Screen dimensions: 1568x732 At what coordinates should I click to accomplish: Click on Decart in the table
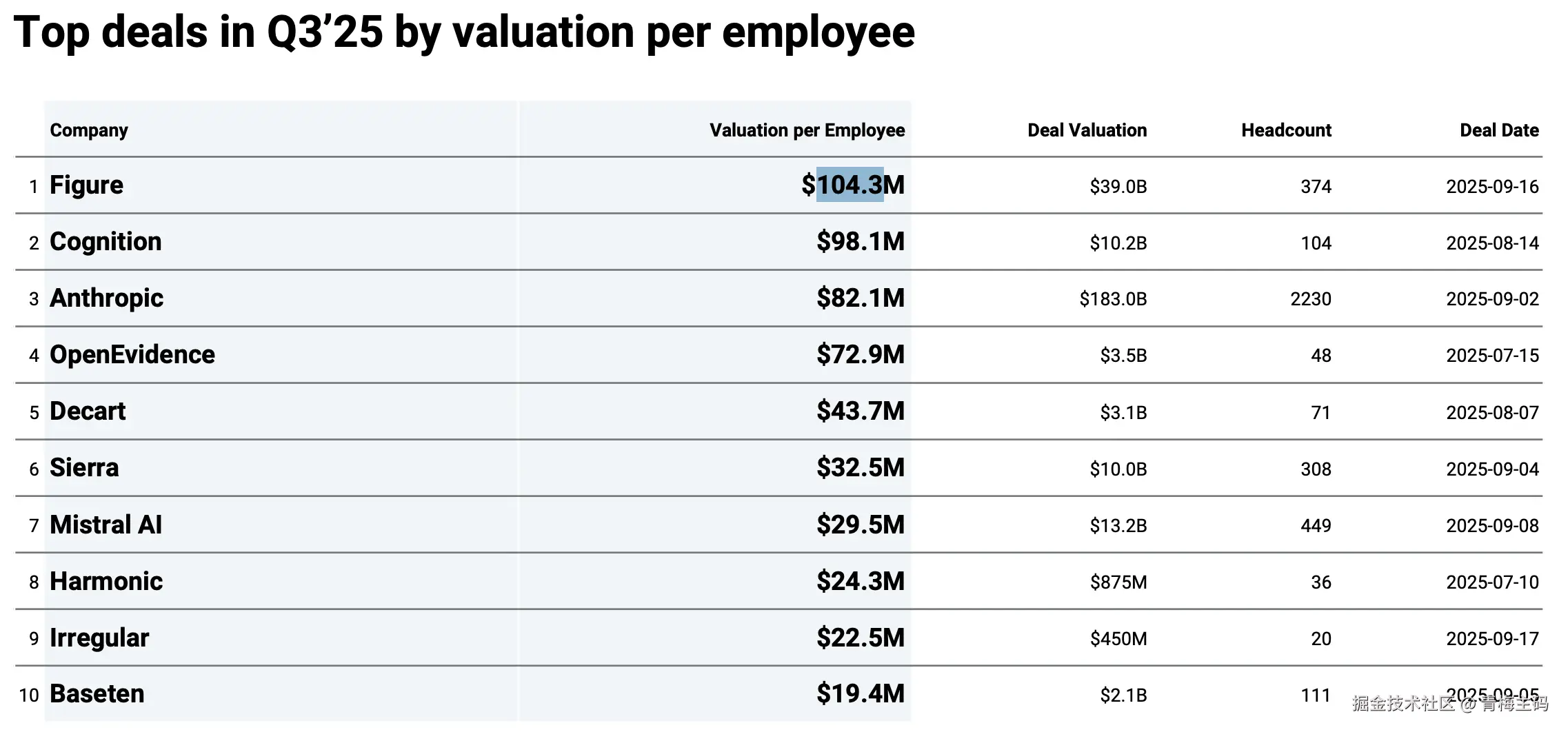[88, 411]
